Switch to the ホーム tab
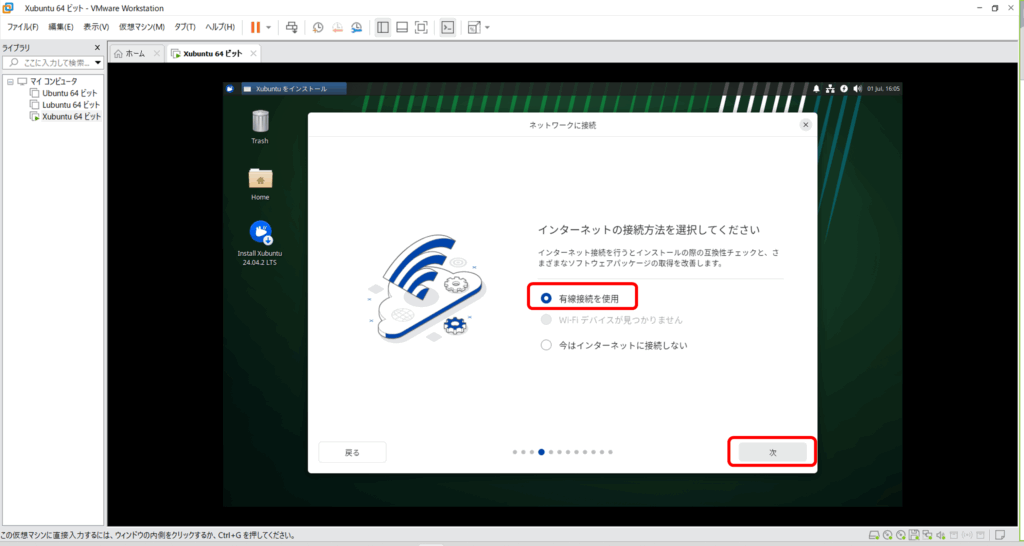The width and height of the screenshot is (1024, 546). tap(134, 53)
